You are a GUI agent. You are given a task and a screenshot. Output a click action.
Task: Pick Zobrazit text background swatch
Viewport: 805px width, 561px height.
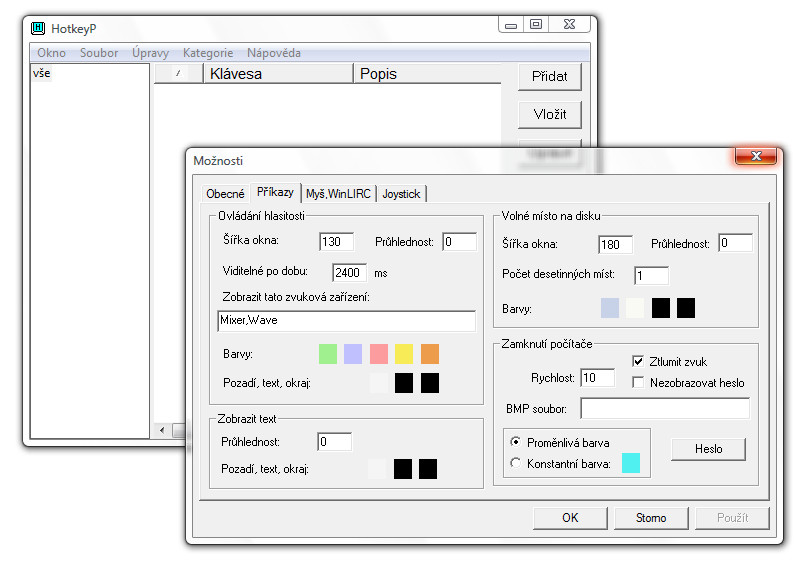click(377, 469)
